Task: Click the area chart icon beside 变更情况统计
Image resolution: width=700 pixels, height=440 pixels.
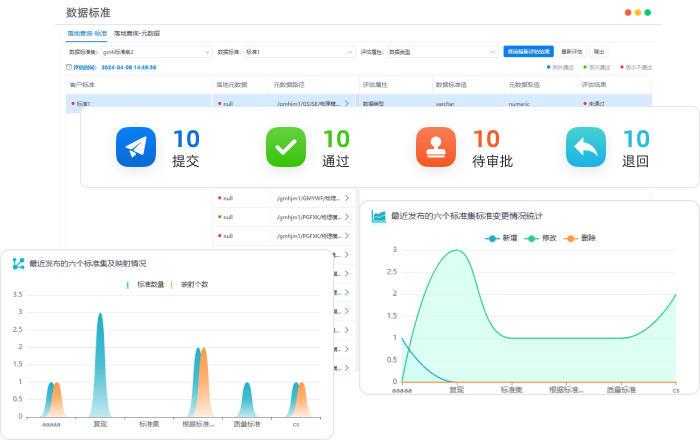Action: click(x=379, y=216)
